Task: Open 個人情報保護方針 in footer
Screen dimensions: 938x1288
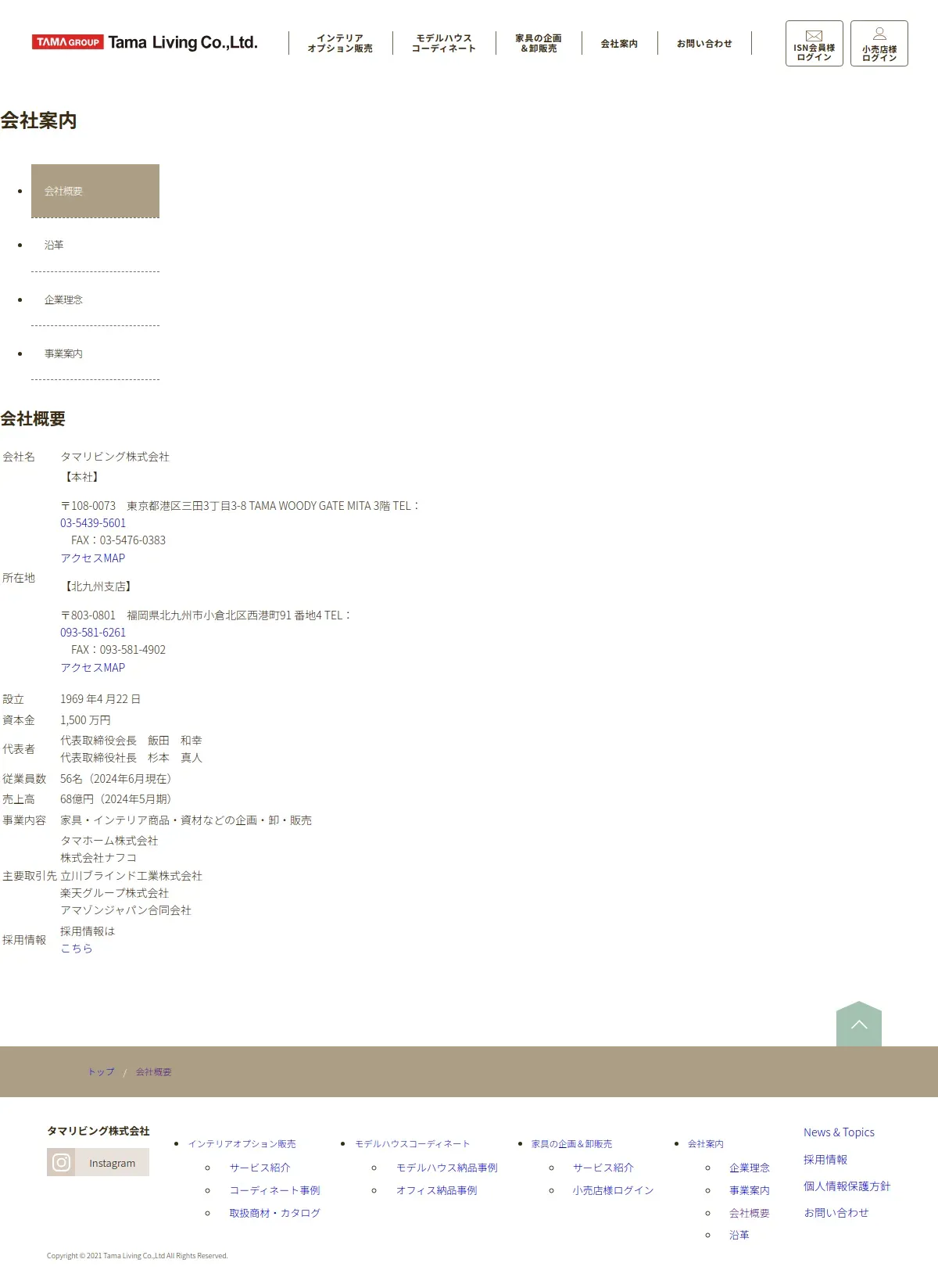Action: point(847,1186)
